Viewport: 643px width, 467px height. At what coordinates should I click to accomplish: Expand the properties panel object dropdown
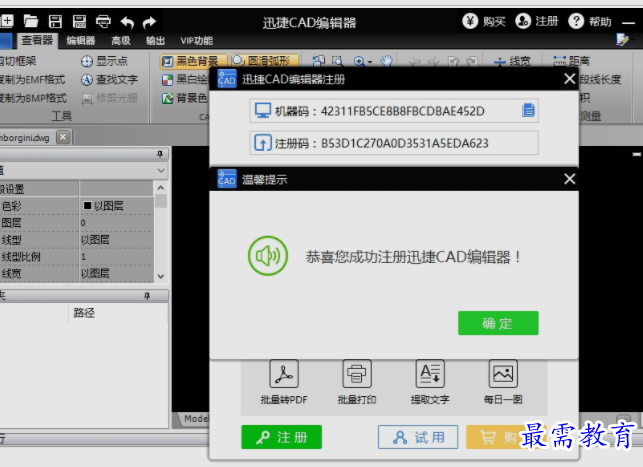click(161, 170)
